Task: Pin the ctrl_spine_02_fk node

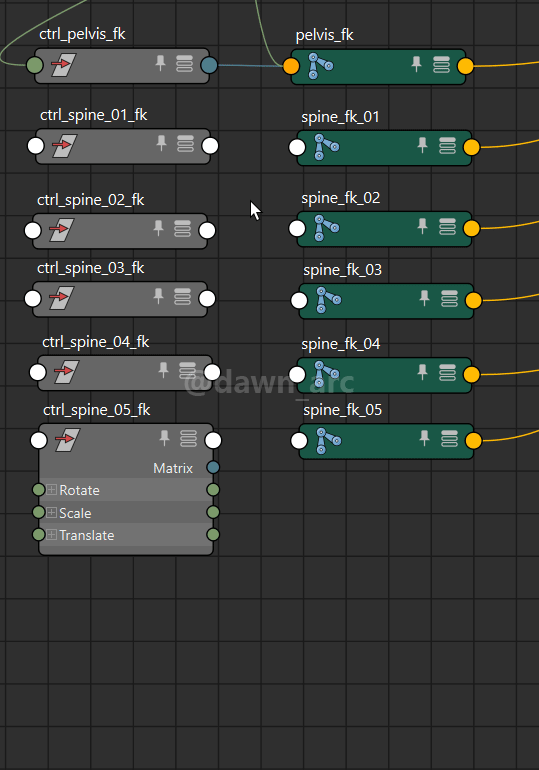Action: point(158,228)
